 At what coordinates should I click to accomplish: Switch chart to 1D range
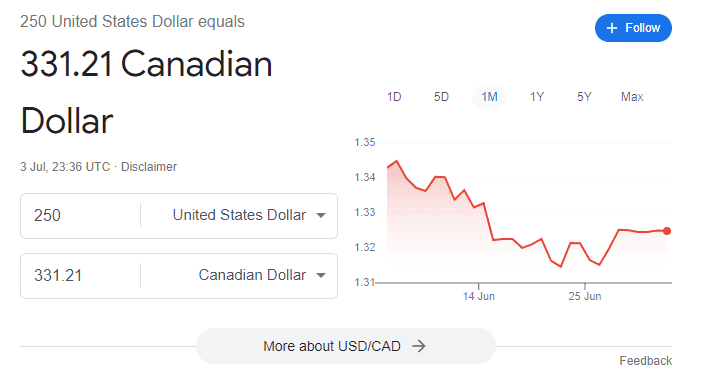pyautogui.click(x=394, y=97)
